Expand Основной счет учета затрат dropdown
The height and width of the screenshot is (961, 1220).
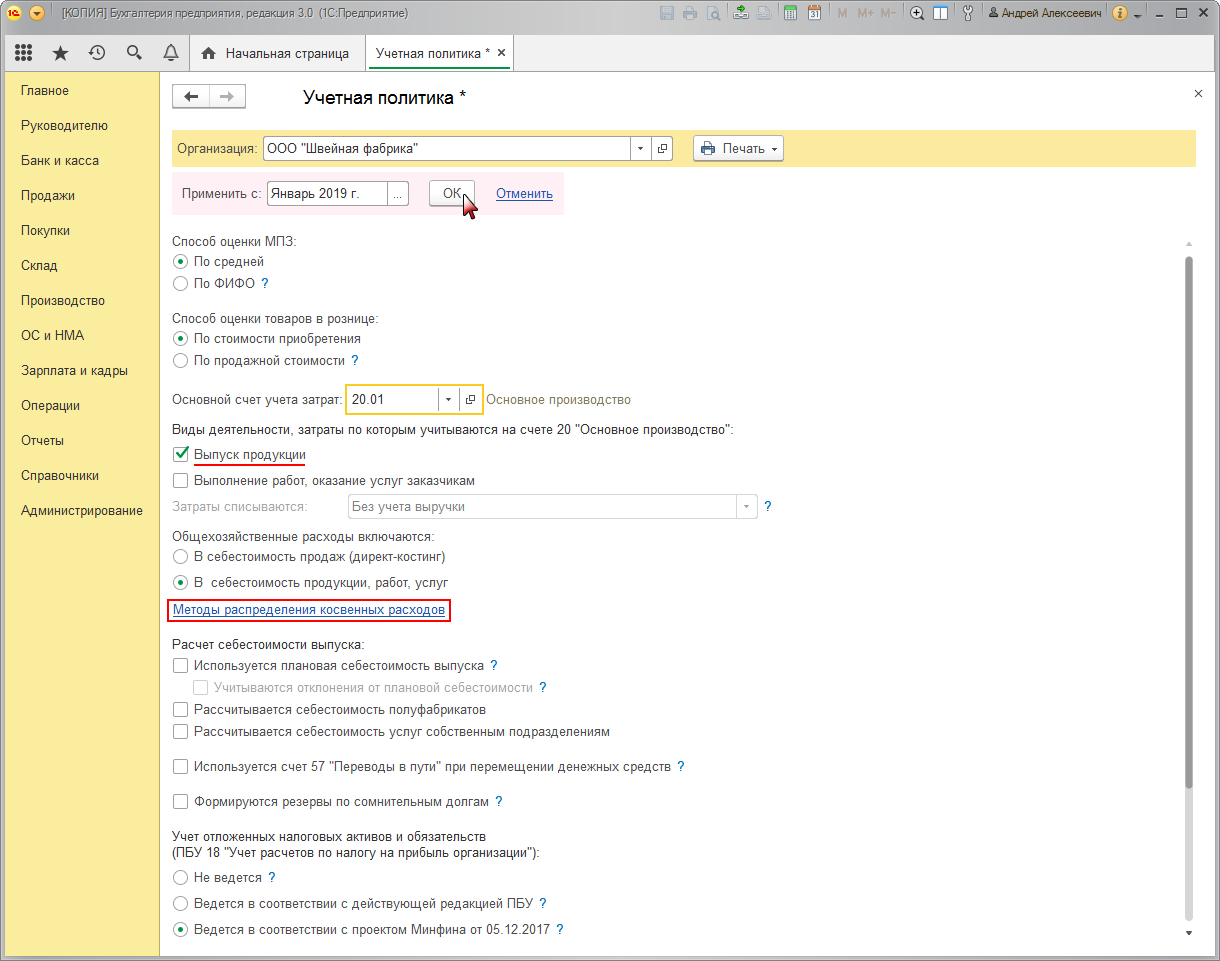tap(448, 399)
